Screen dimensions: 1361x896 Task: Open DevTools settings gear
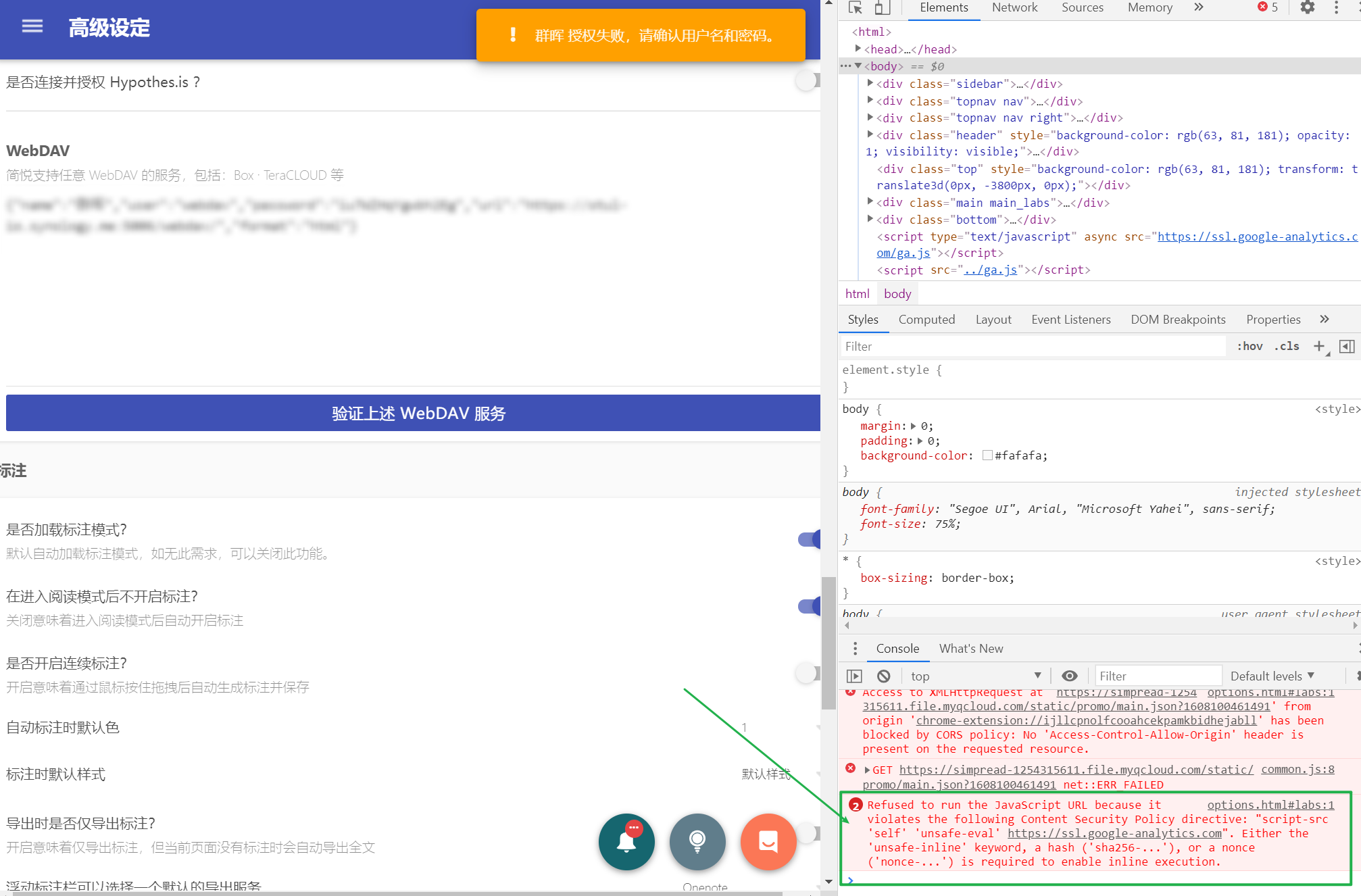[x=1307, y=9]
